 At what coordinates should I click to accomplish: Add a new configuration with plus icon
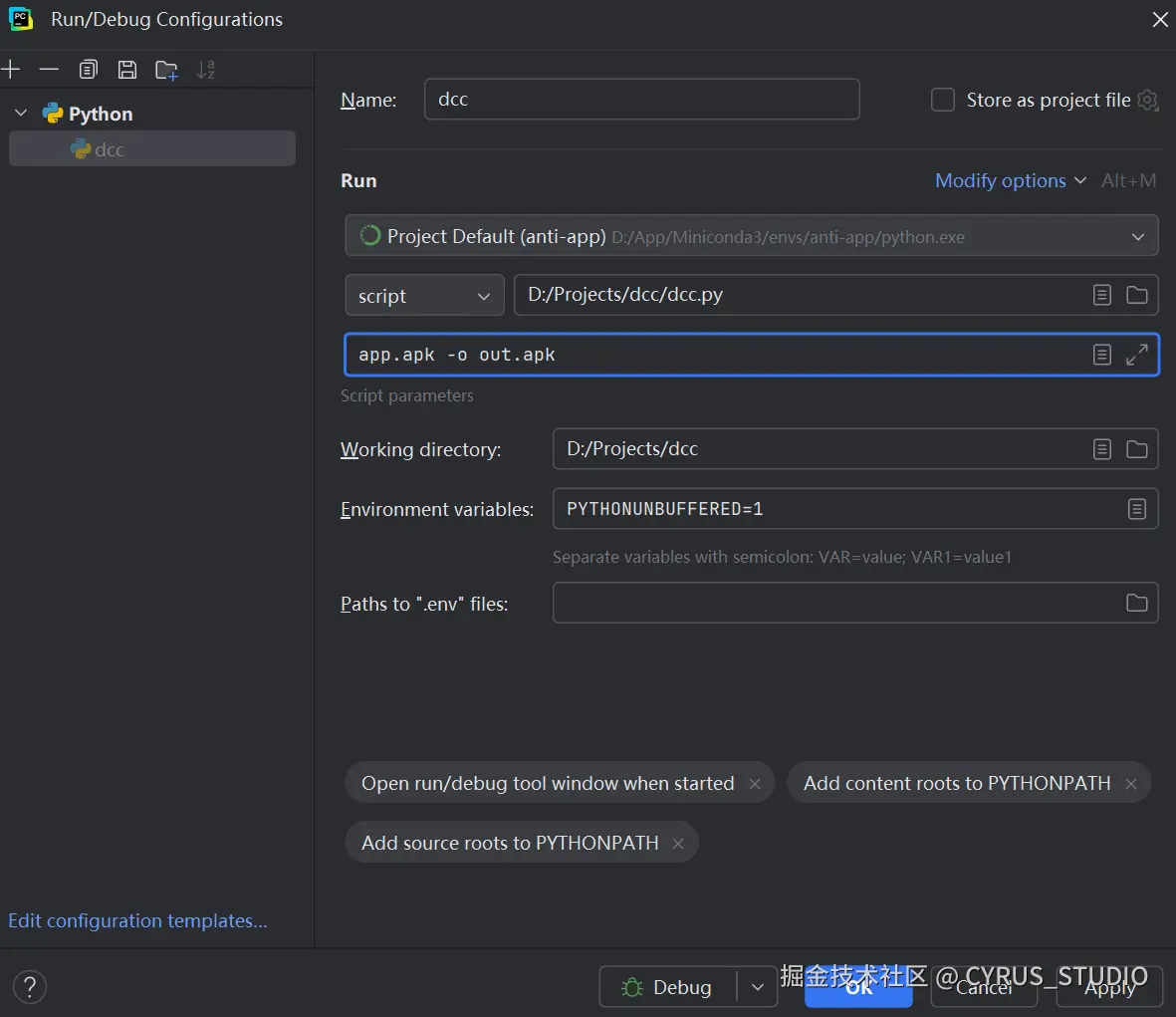[x=11, y=70]
